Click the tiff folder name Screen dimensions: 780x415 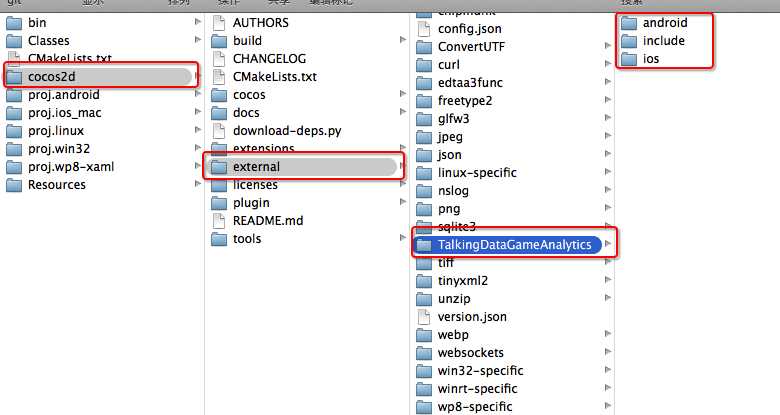coord(446,263)
